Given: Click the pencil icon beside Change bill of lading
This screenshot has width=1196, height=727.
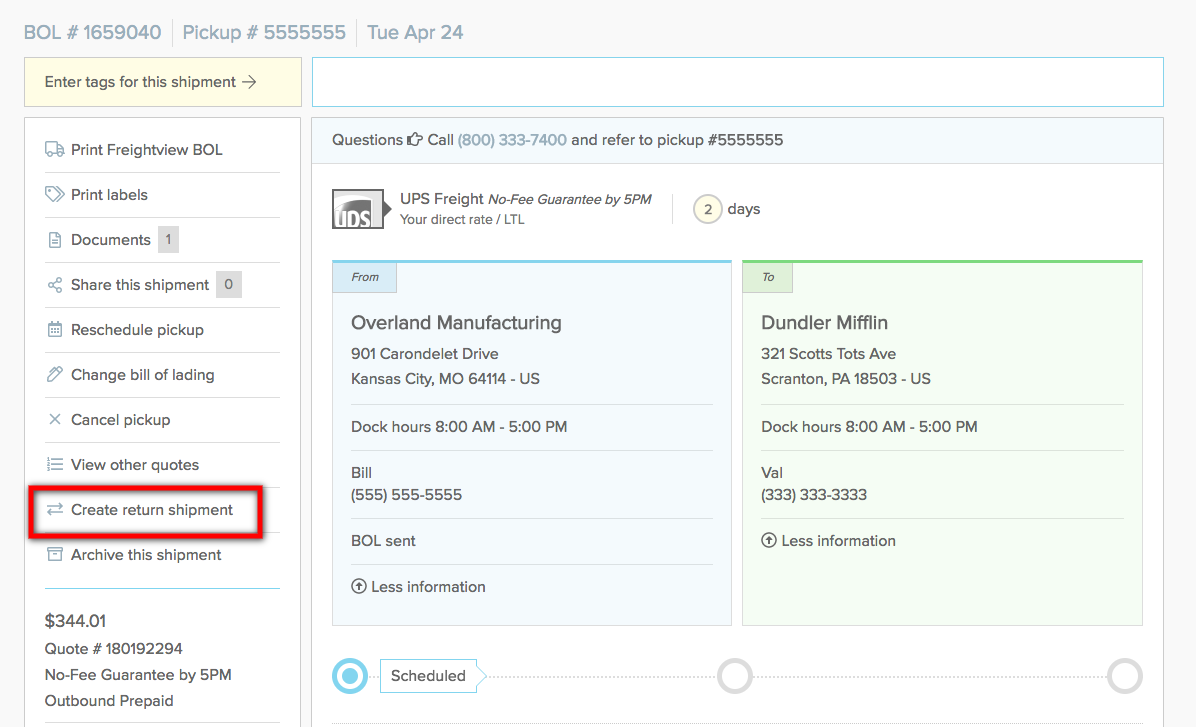Looking at the screenshot, I should tap(54, 375).
